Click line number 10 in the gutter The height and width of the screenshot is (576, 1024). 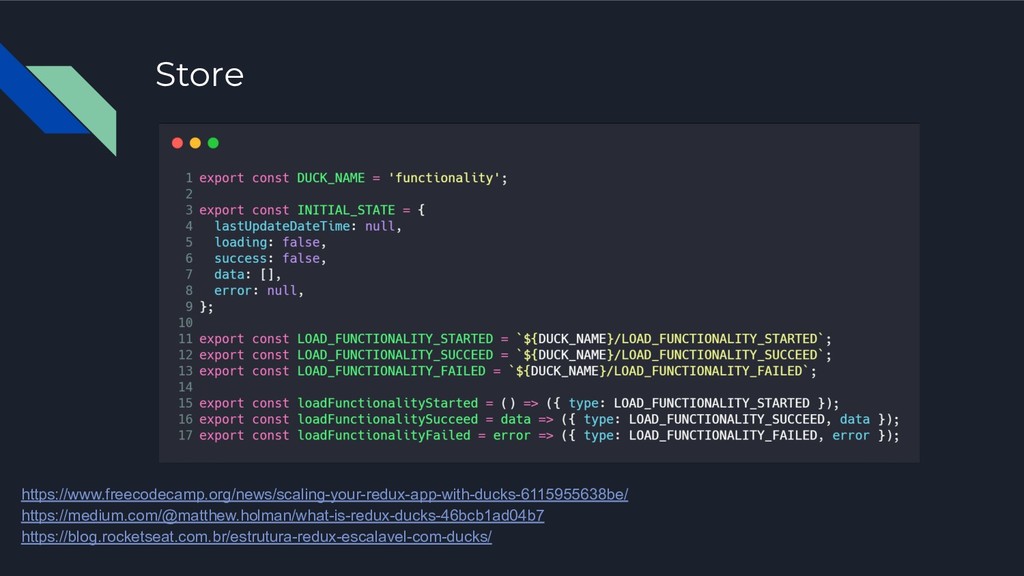click(185, 323)
